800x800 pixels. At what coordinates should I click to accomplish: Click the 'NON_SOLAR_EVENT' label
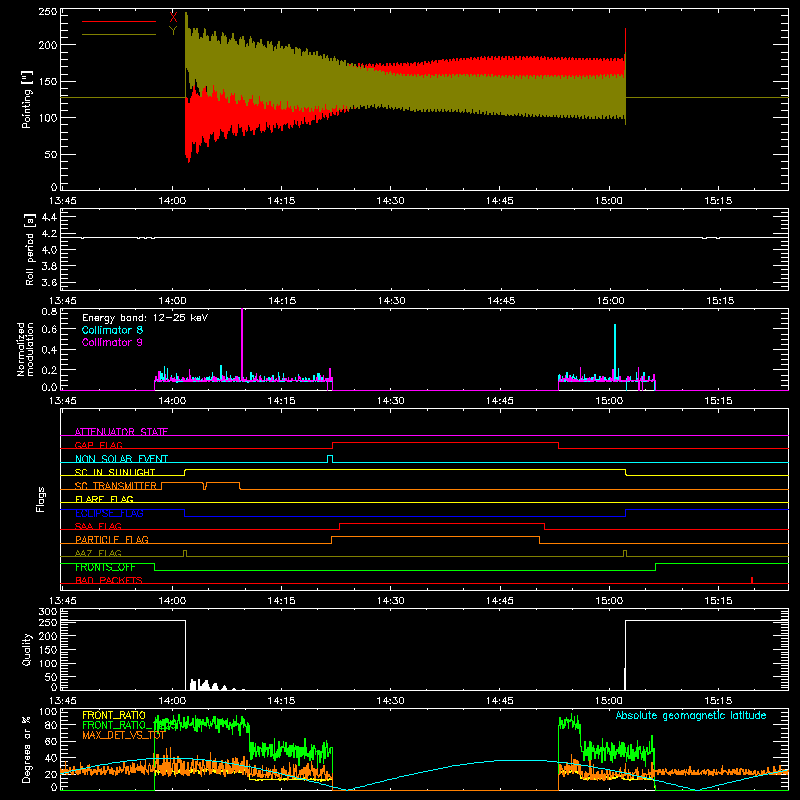click(121, 459)
